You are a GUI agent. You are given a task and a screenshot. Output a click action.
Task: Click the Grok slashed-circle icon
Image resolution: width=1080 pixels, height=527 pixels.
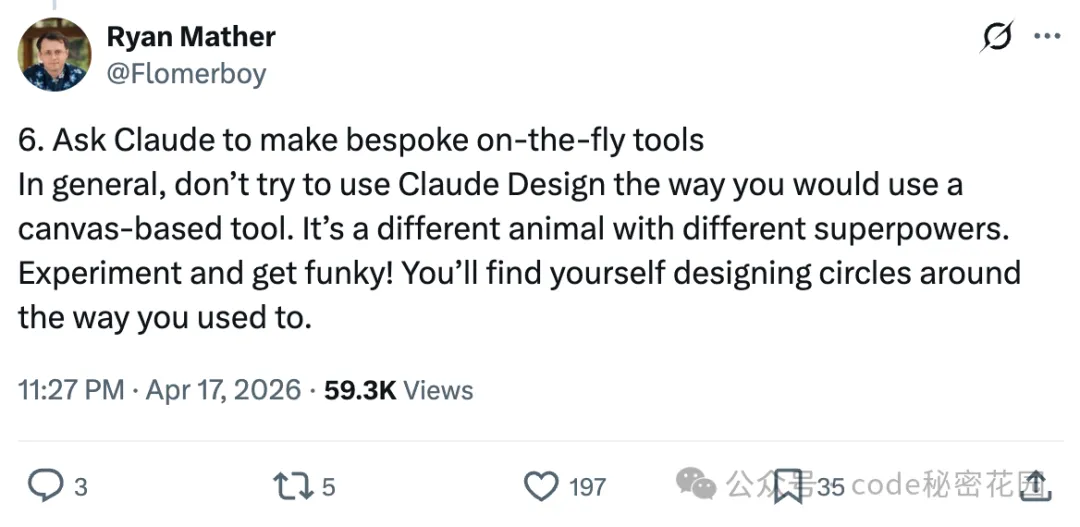click(x=996, y=37)
